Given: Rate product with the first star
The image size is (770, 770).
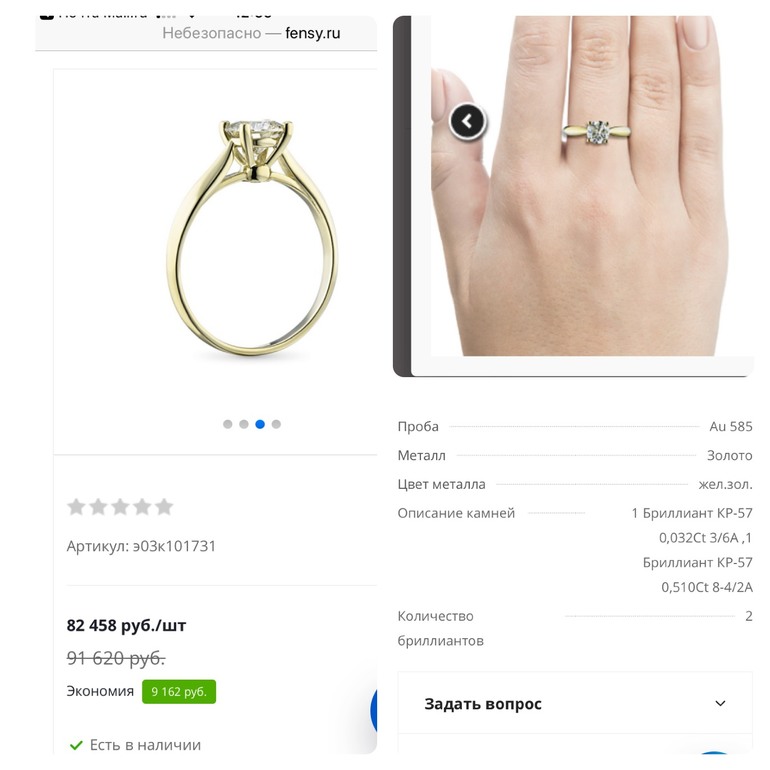Looking at the screenshot, I should (76, 506).
